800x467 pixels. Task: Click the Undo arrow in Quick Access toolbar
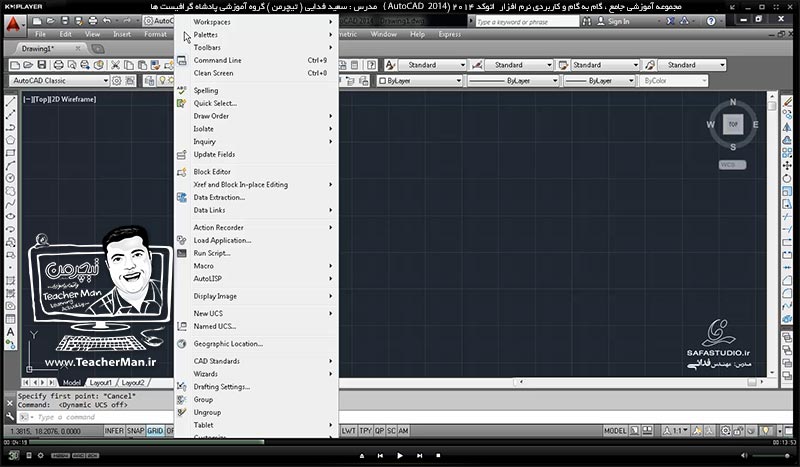pos(107,21)
